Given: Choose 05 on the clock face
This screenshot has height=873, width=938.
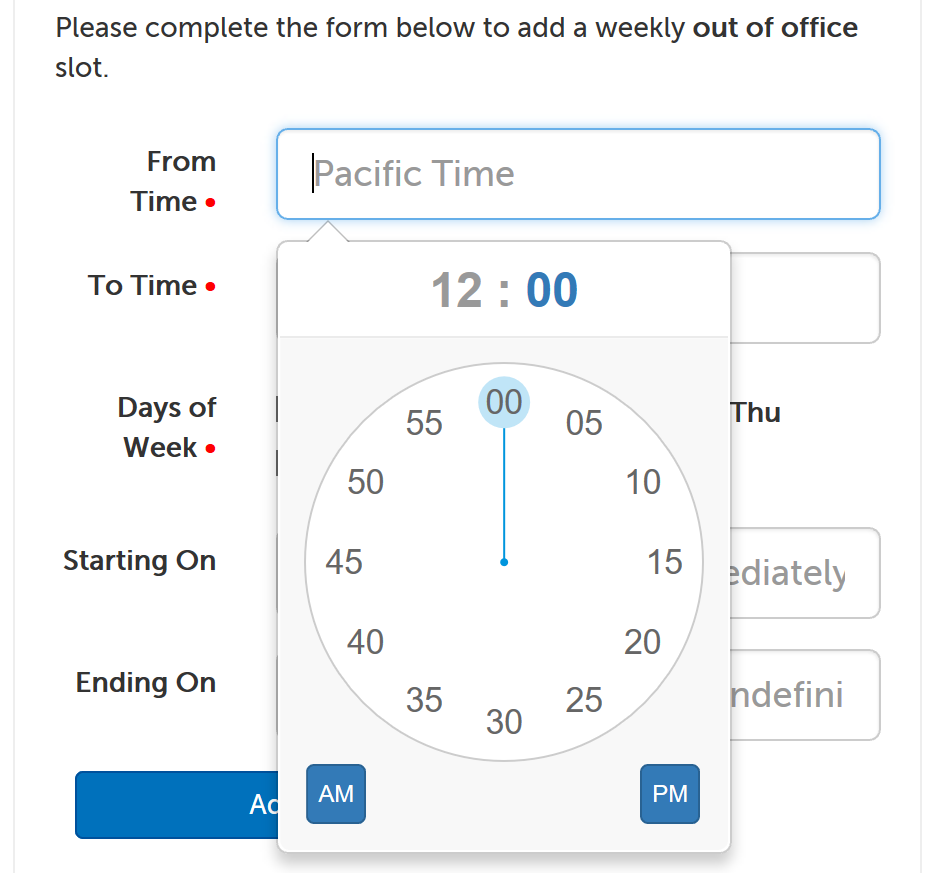Looking at the screenshot, I should click(x=585, y=423).
